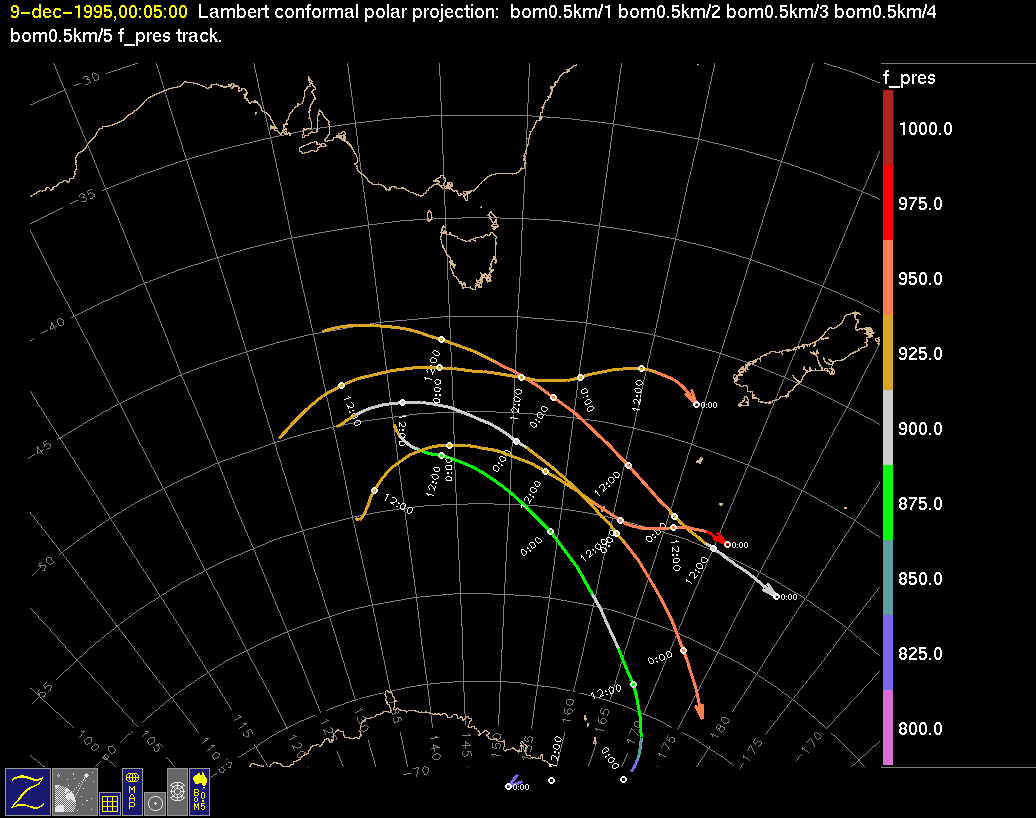
Task: Select the gold 925.0 color band
Action: pyautogui.click(x=888, y=353)
